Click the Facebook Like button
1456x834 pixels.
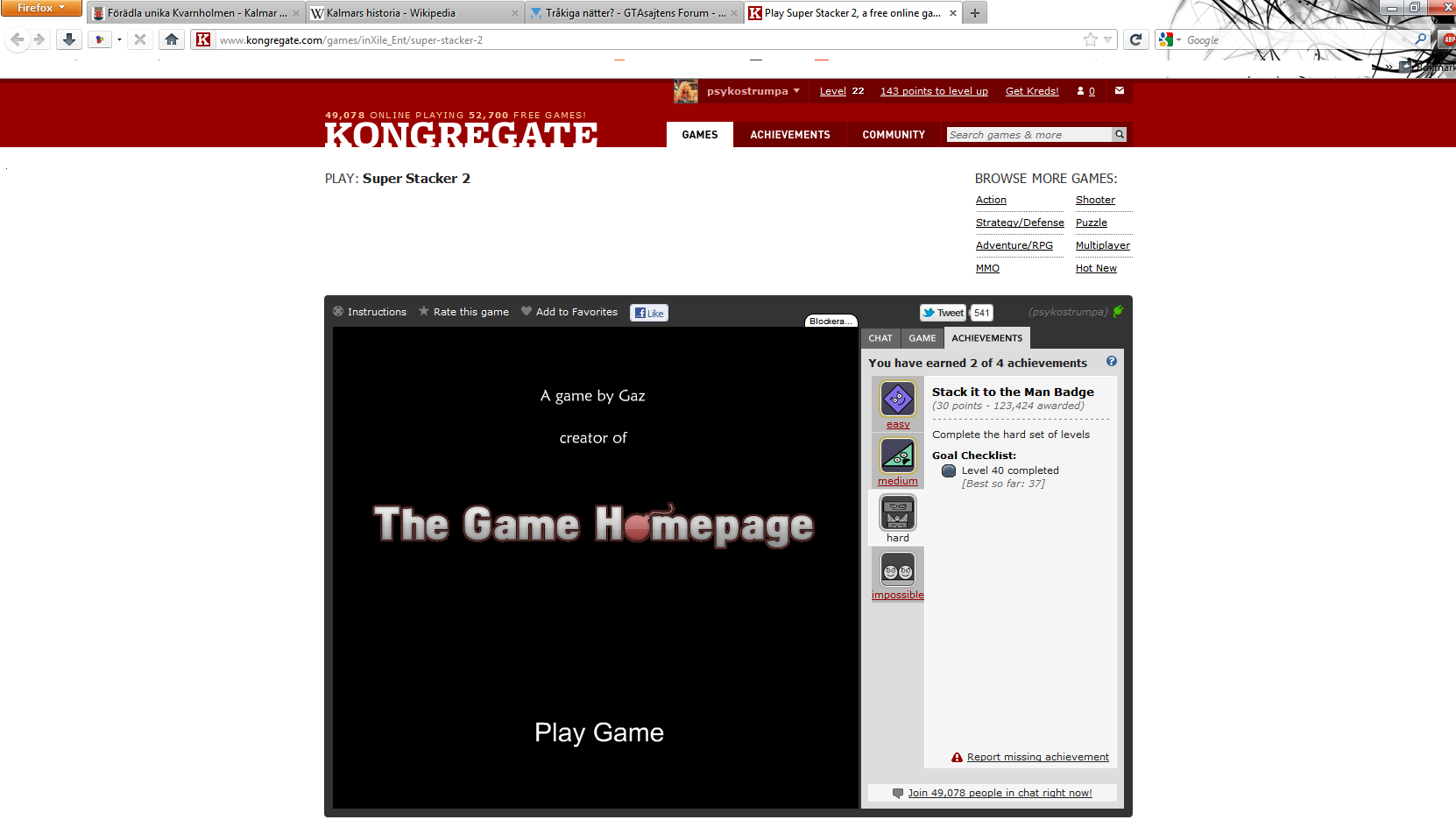[x=649, y=313]
